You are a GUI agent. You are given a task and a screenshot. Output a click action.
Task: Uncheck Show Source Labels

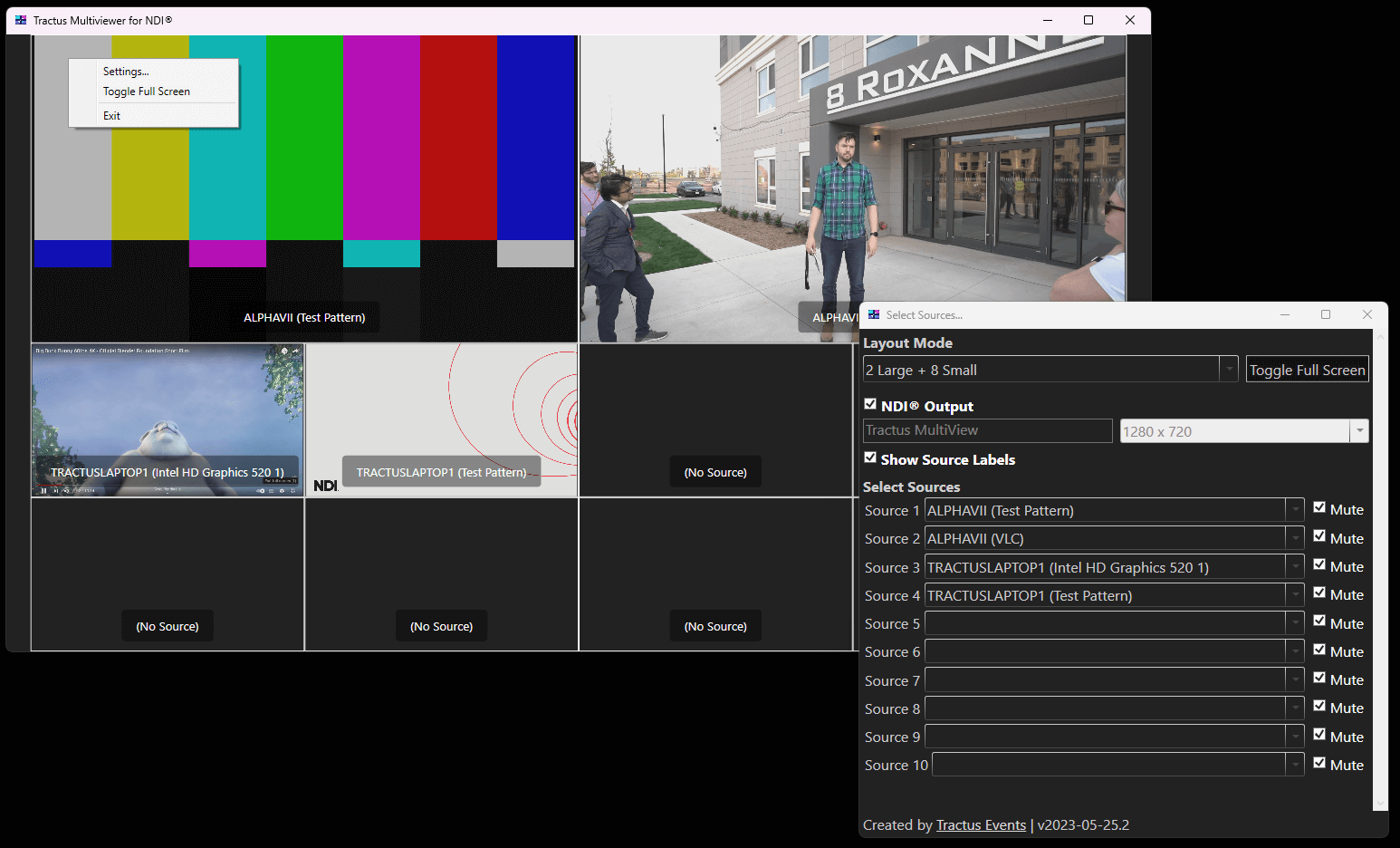[870, 458]
